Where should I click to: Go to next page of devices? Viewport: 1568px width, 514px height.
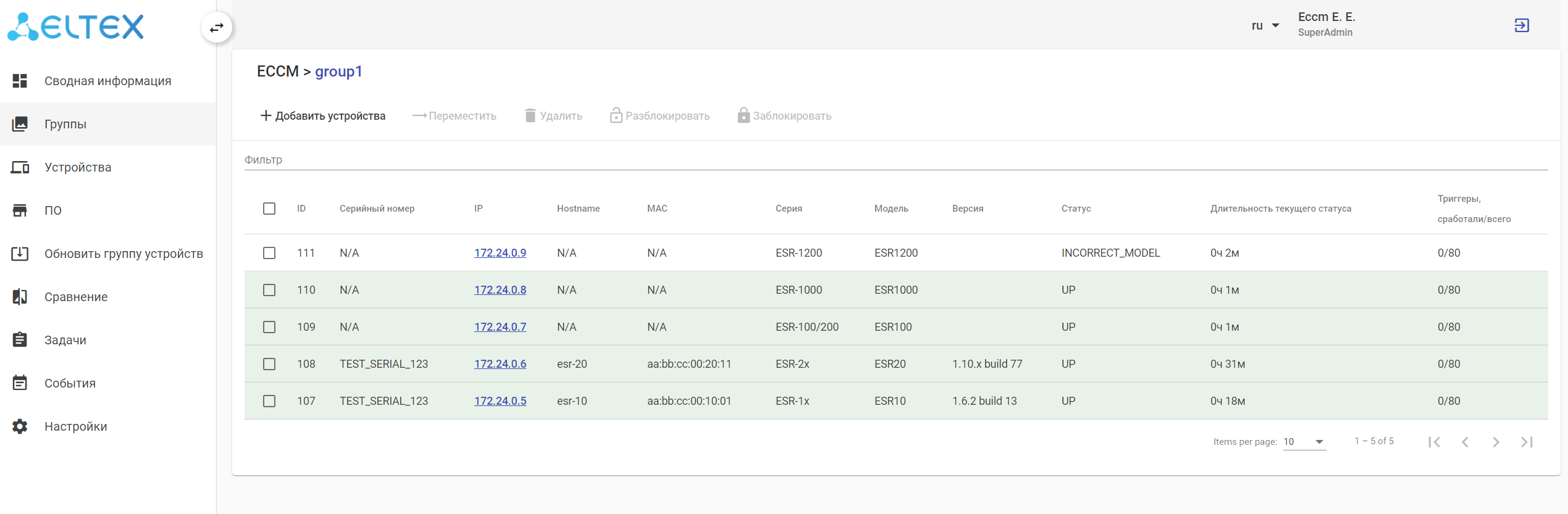pos(1496,442)
